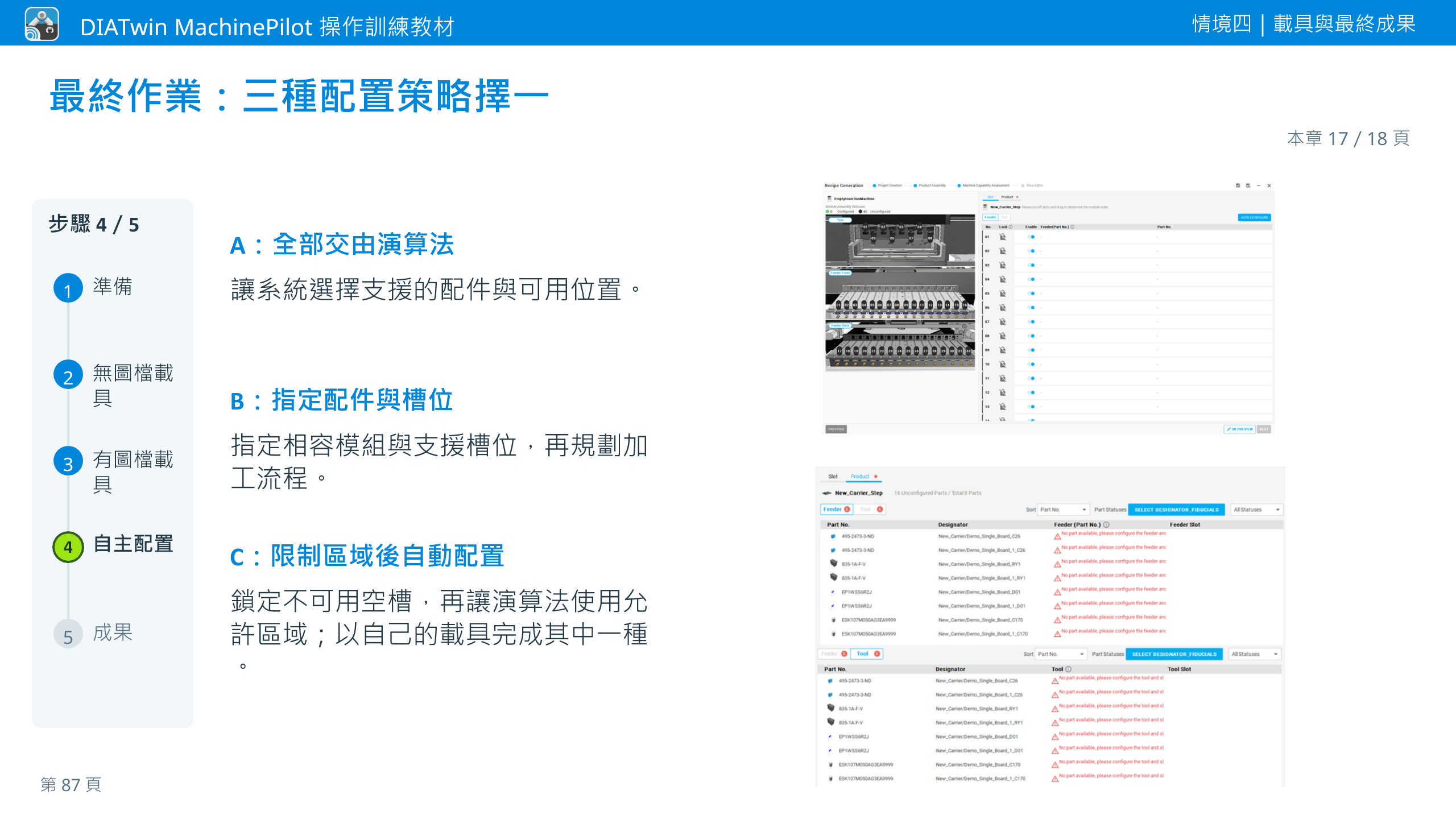Click the Tool 3D view thumbnail
The height and width of the screenshot is (819, 1456).
[x=900, y=241]
